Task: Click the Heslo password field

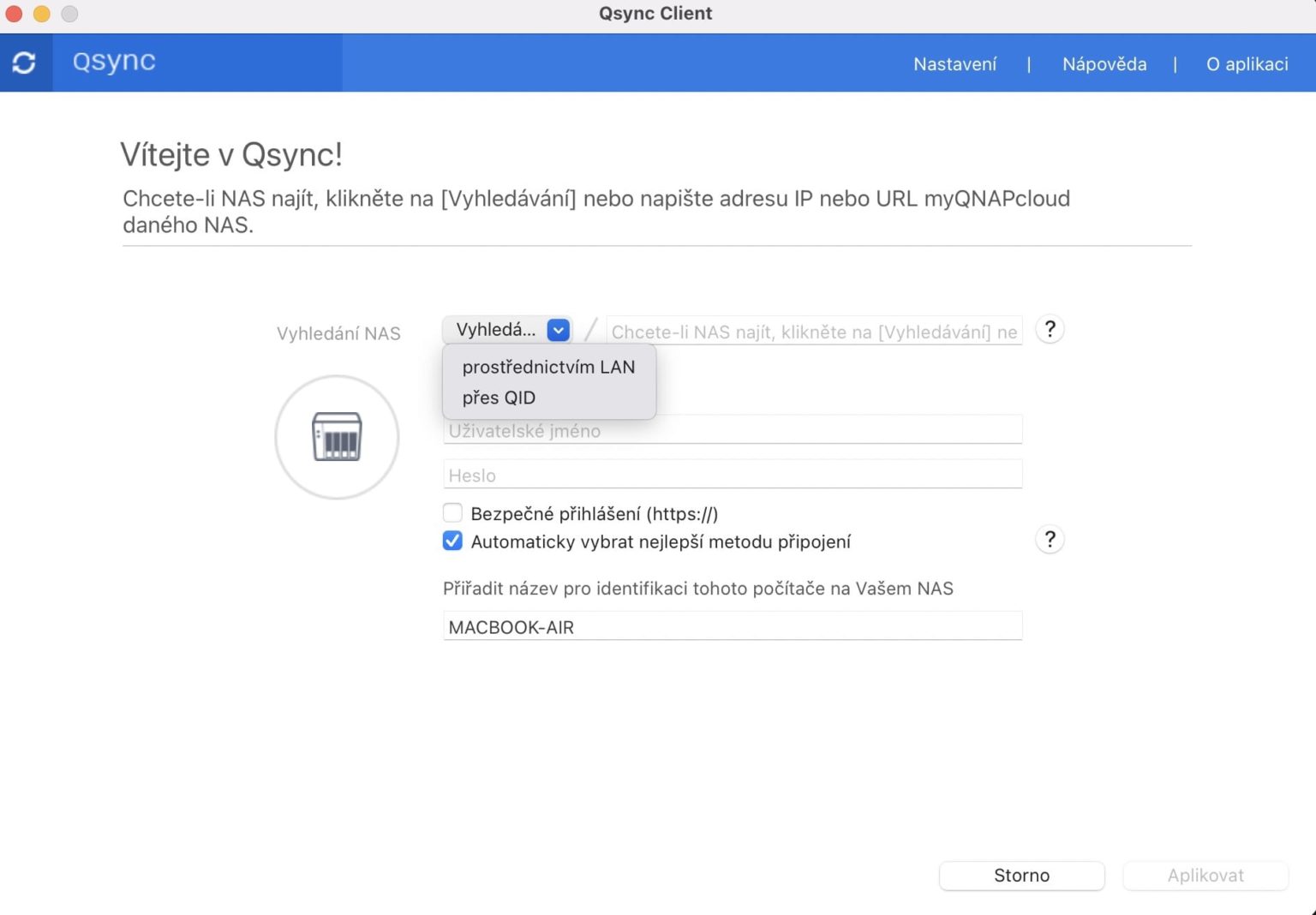Action: point(732,474)
